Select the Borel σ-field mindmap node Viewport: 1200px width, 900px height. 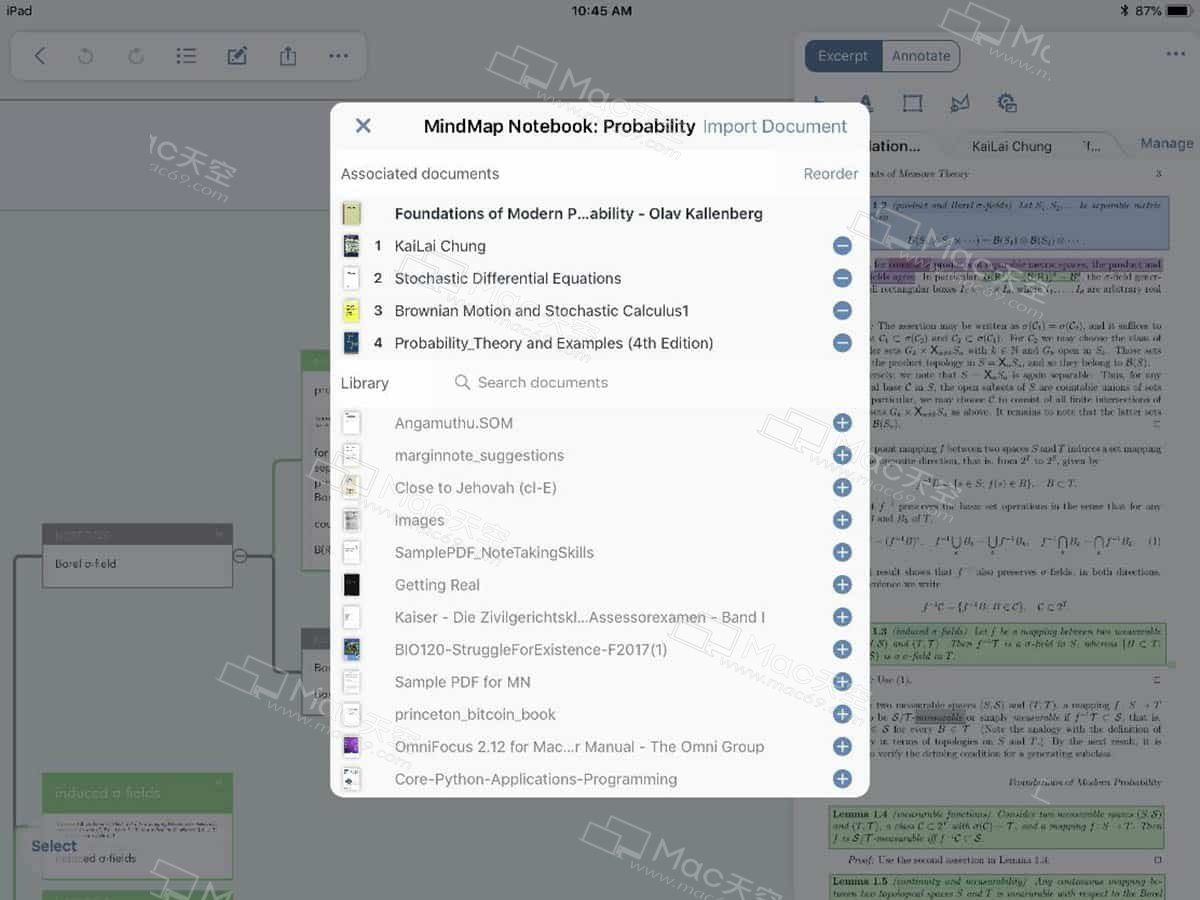click(x=138, y=555)
